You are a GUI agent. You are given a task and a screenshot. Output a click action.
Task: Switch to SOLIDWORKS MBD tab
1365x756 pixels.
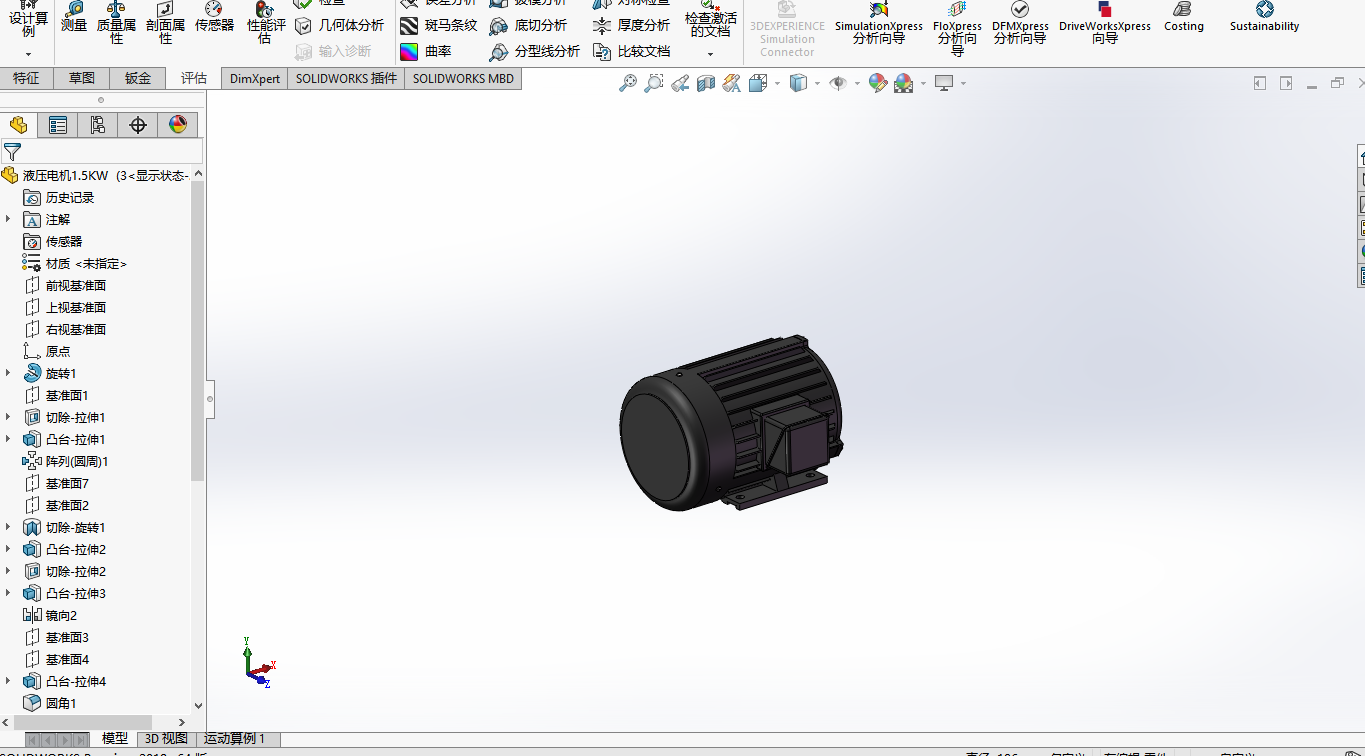pos(463,78)
